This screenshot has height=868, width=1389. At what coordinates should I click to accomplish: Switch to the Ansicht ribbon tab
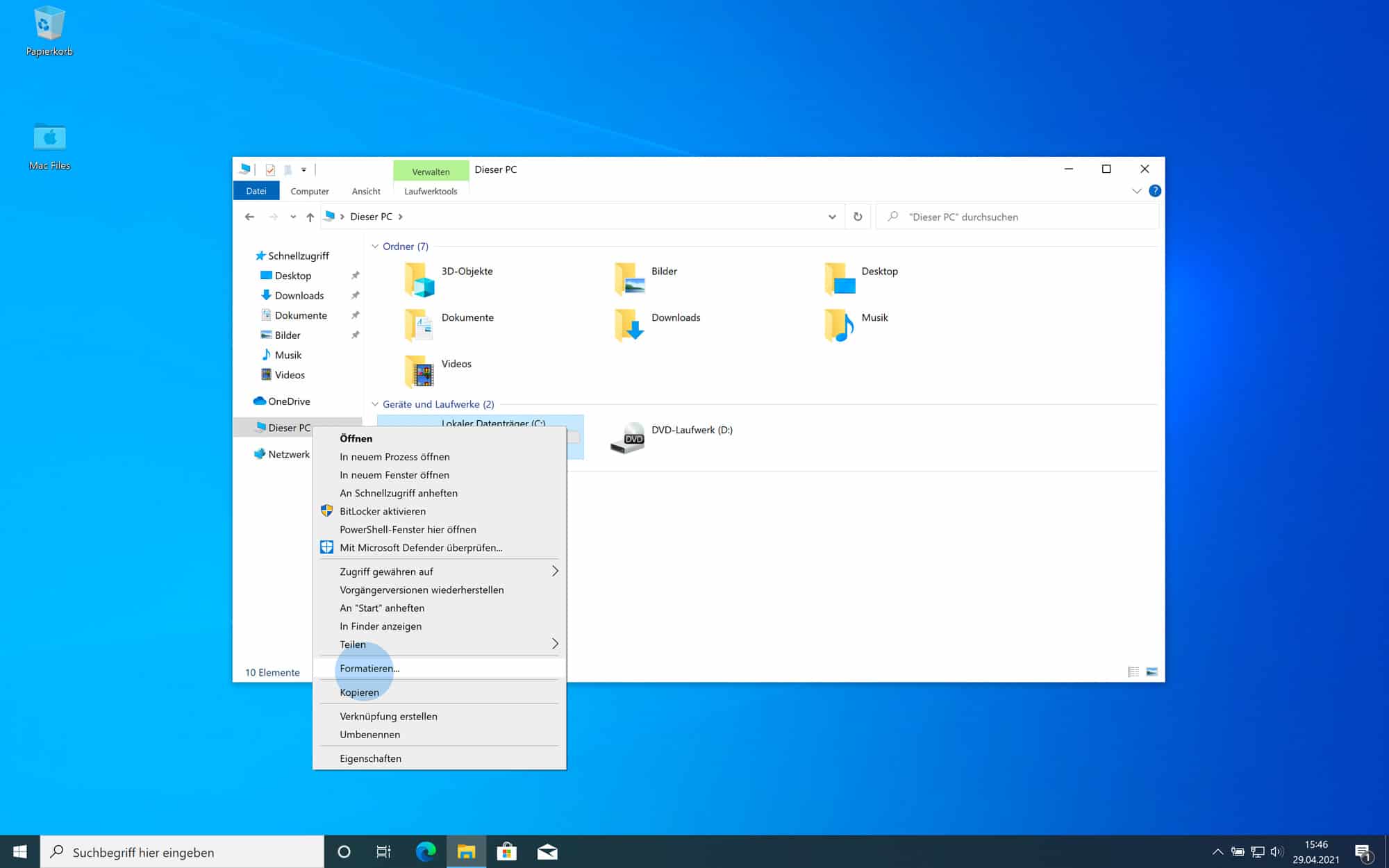click(366, 191)
